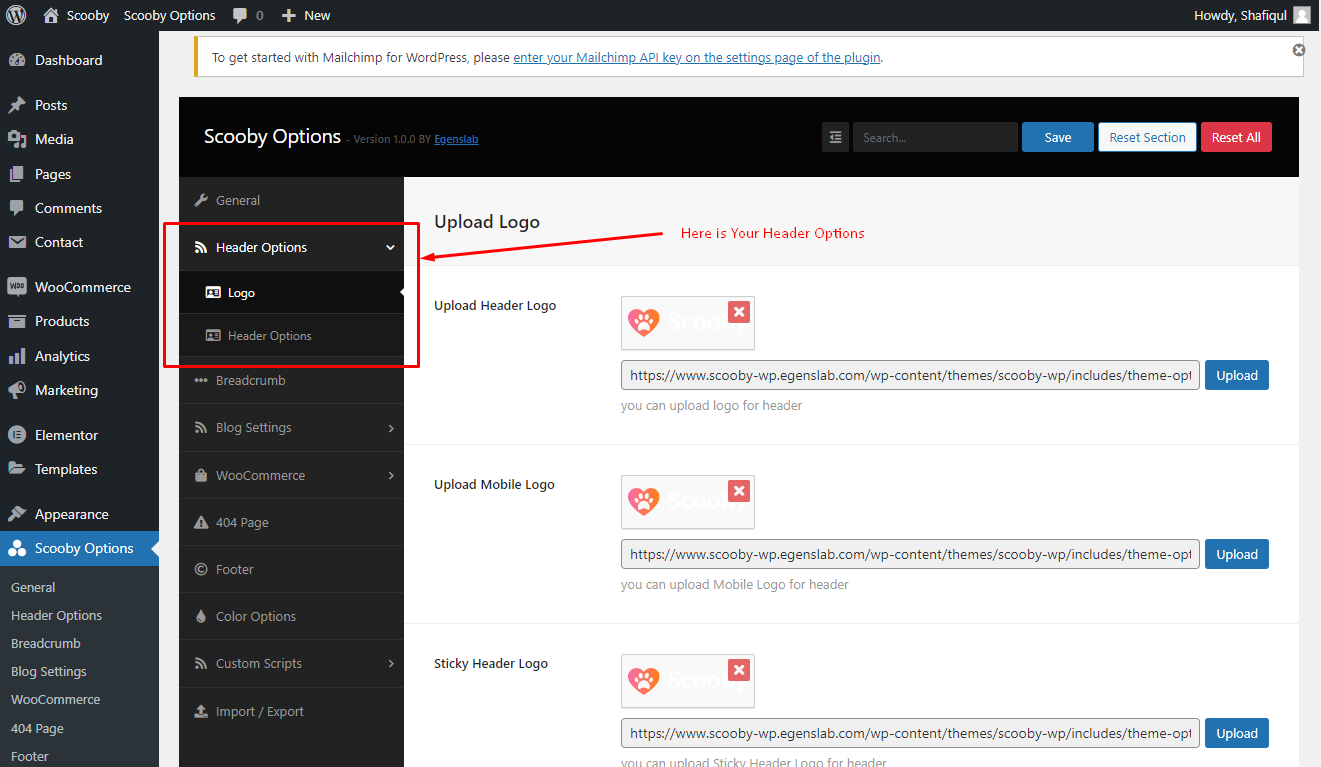Click the sticky header logo URL field
Screen dimensions: 1321x767
tap(910, 733)
